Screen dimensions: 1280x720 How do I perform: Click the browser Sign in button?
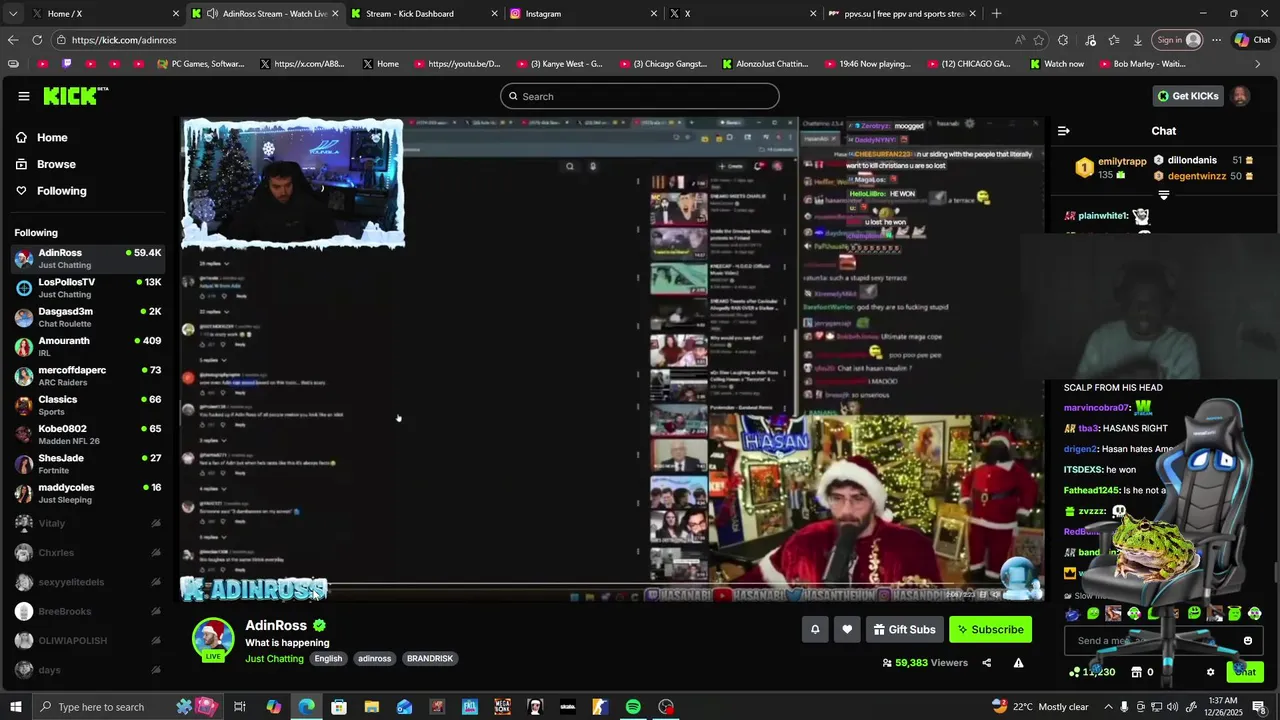(1178, 40)
